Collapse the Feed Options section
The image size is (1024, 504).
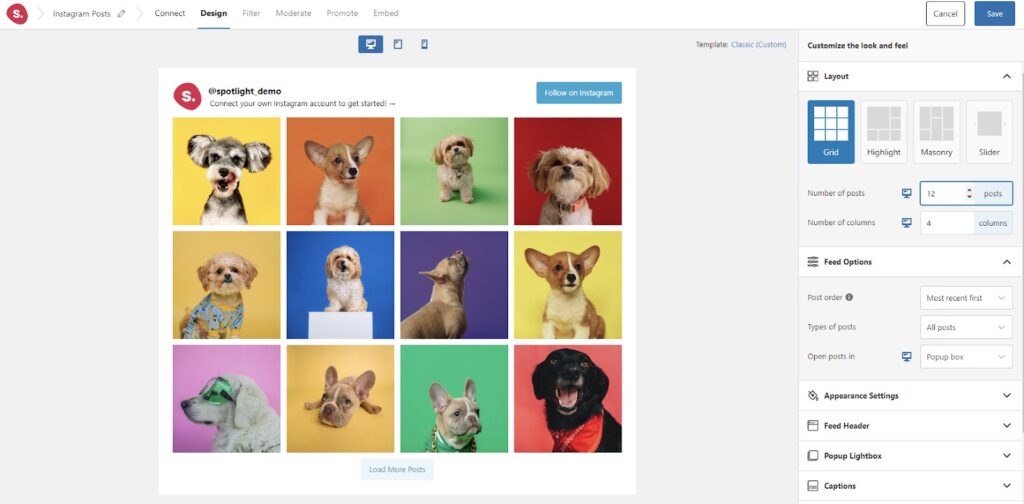click(1006, 262)
